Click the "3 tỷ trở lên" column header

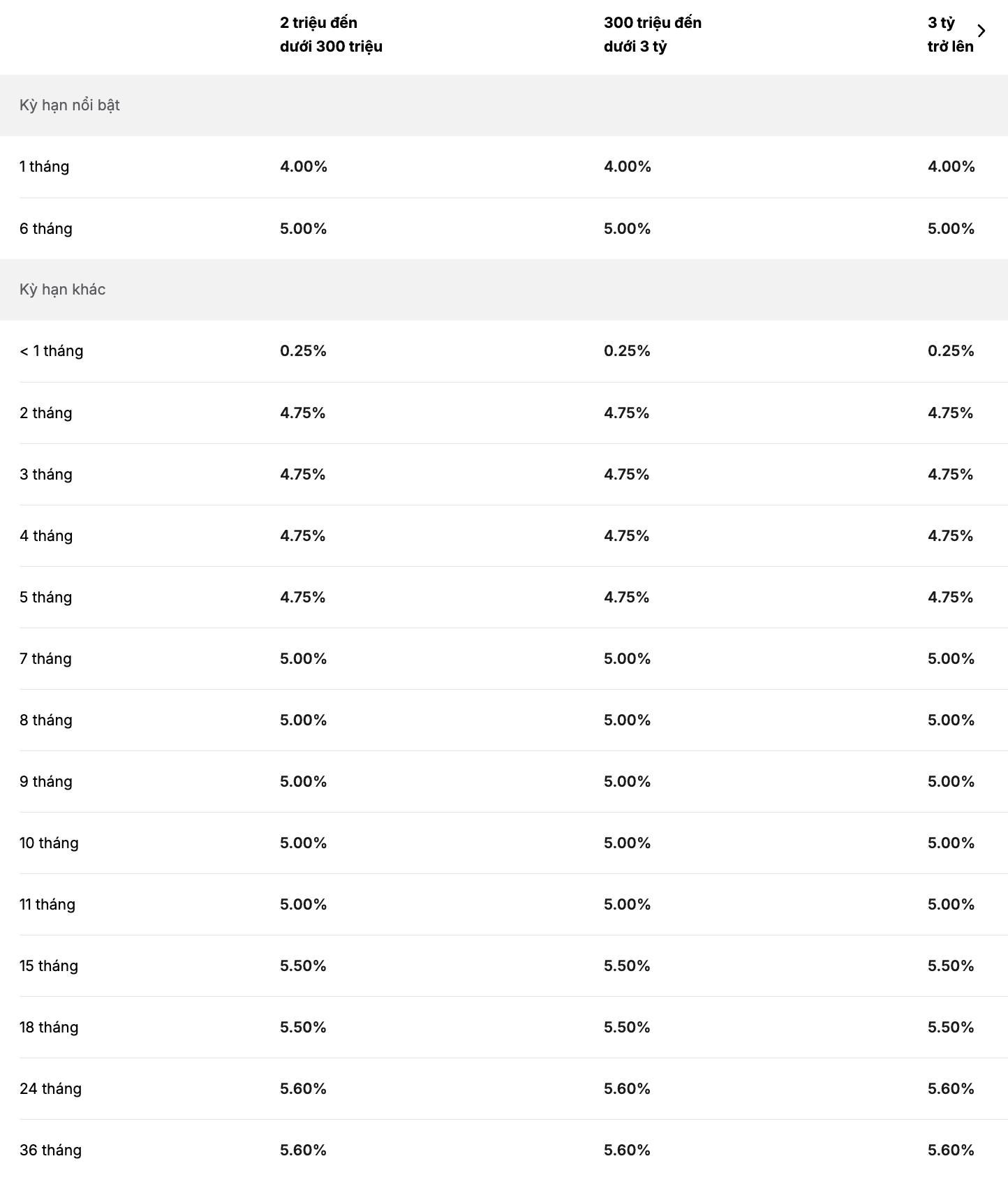(x=949, y=34)
